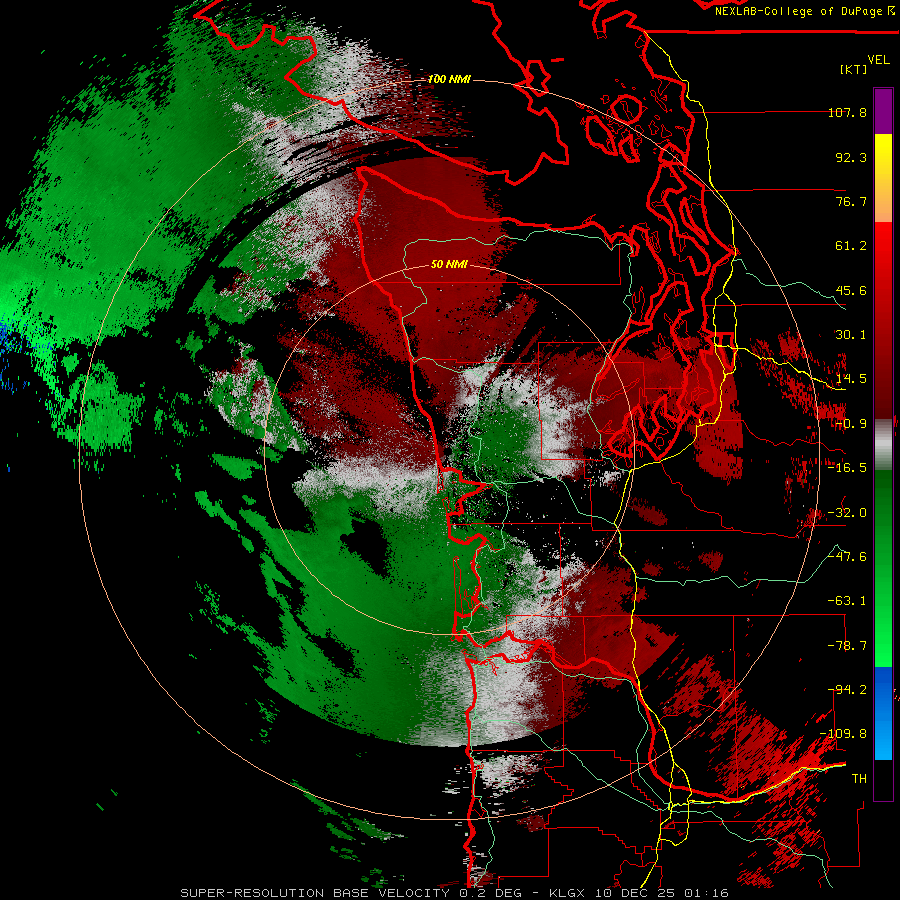Click the VEL legend title
The image size is (900, 900).
[x=878, y=59]
